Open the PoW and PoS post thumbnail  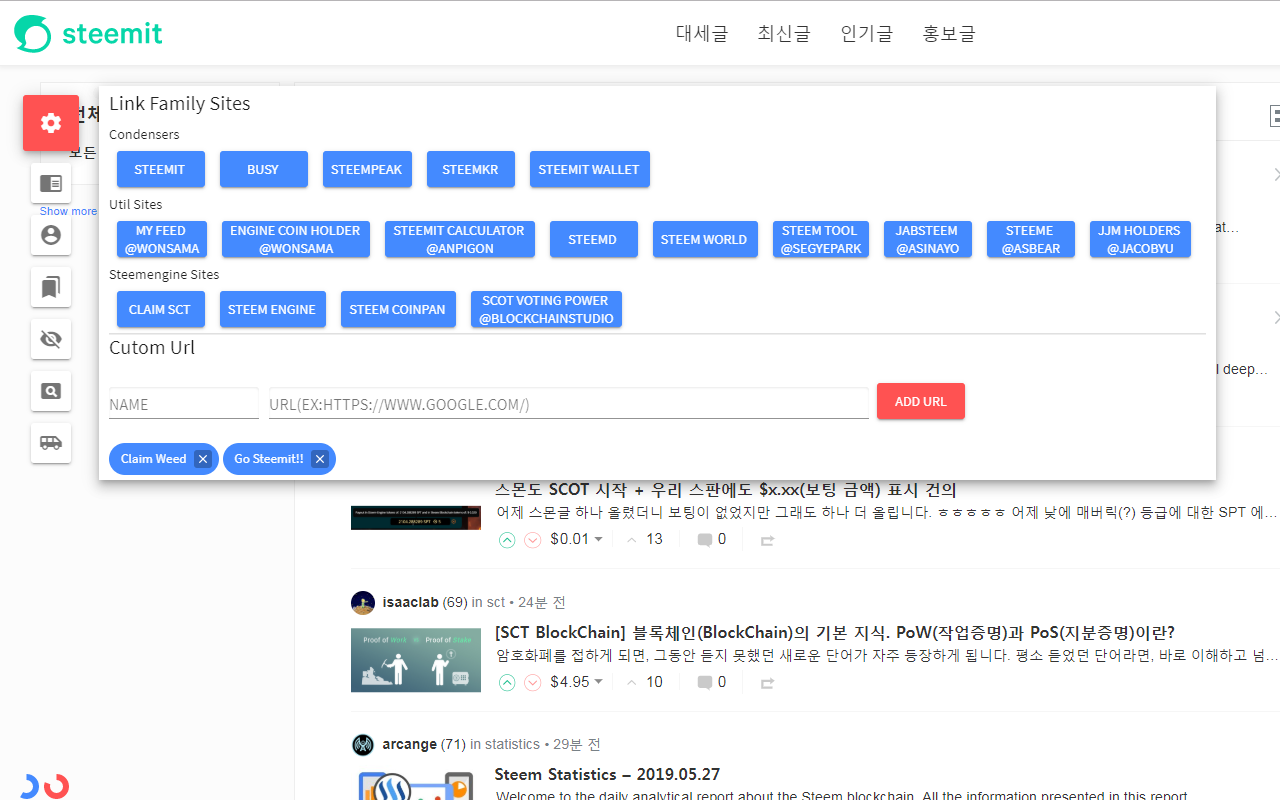pyautogui.click(x=416, y=660)
